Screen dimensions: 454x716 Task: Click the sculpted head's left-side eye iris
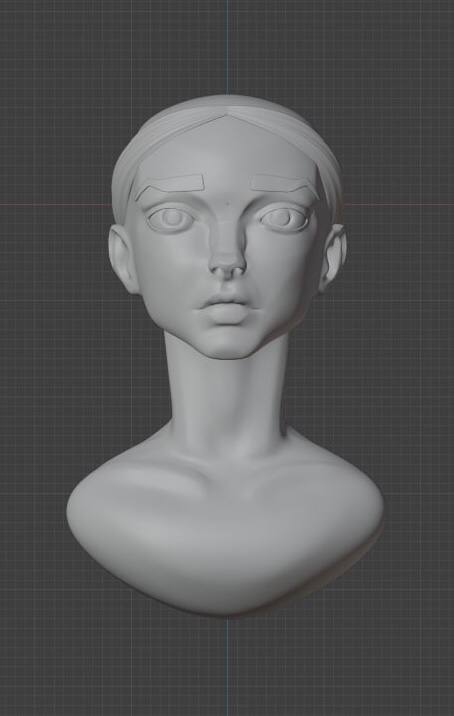pos(172,218)
